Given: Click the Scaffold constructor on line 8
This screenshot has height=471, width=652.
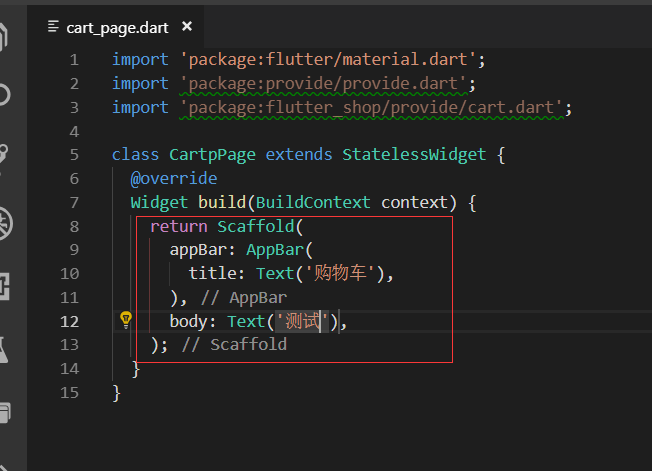Looking at the screenshot, I should tap(256, 227).
